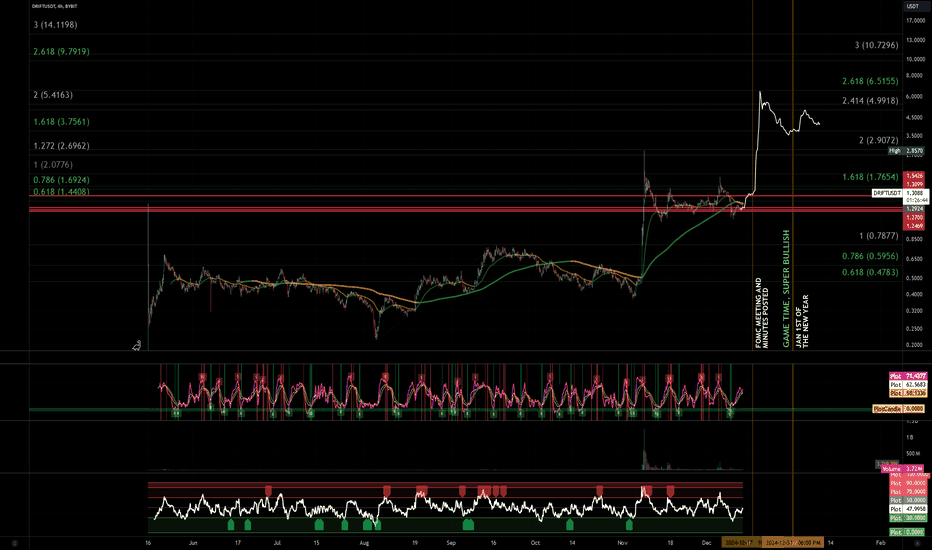This screenshot has height=550, width=932.
Task: Click the green 1.618 (3.7561) Fibonacci level label
Action: tap(61, 122)
